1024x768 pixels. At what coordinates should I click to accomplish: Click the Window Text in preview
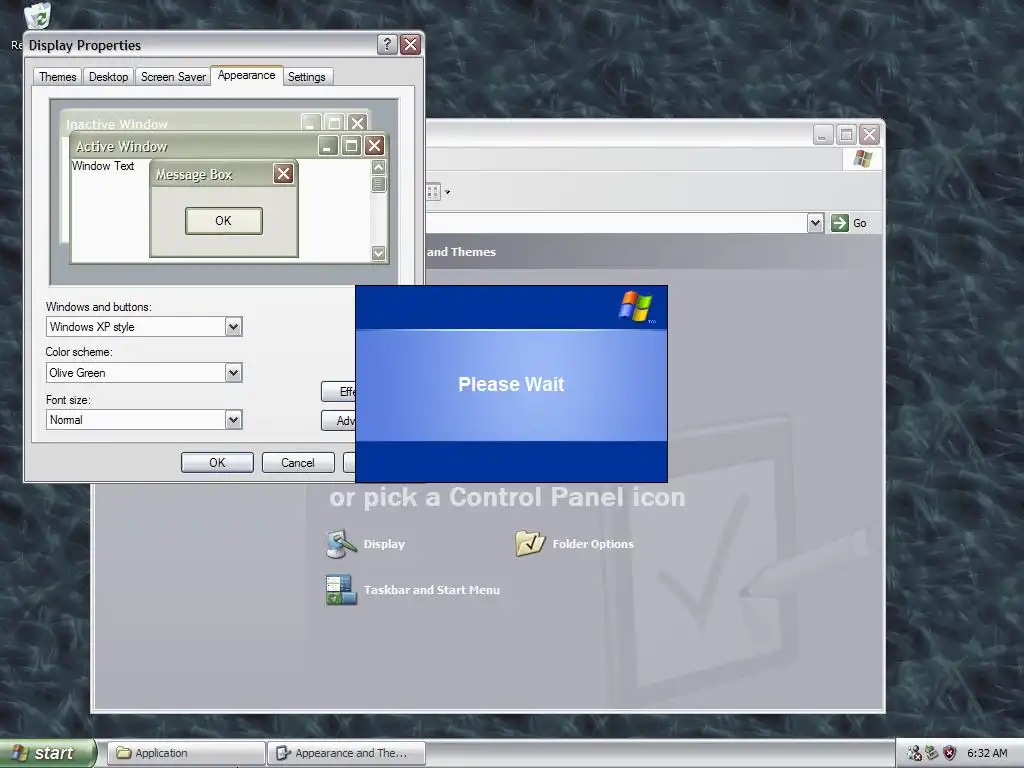pos(103,166)
